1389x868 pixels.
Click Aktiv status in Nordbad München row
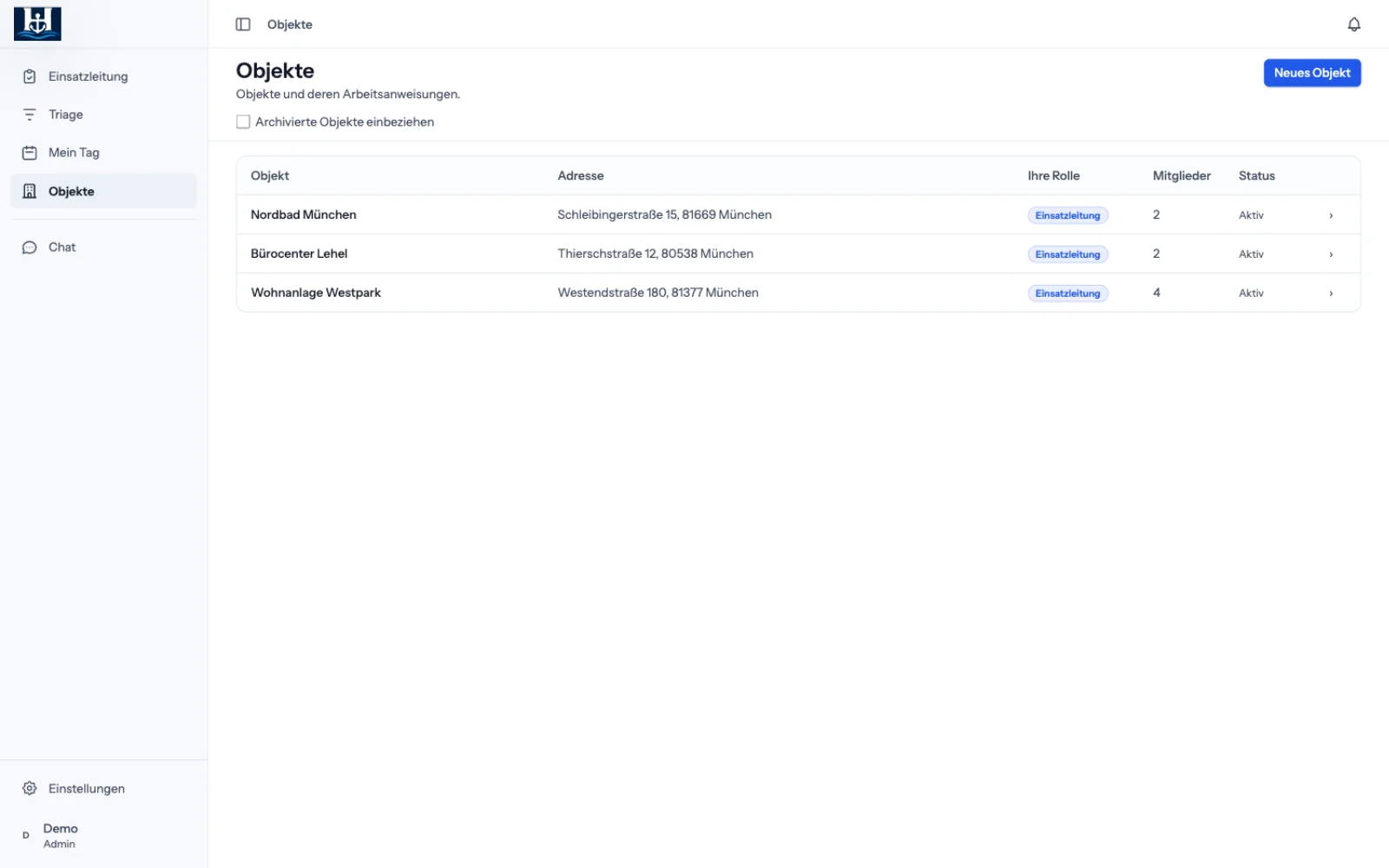click(x=1251, y=215)
